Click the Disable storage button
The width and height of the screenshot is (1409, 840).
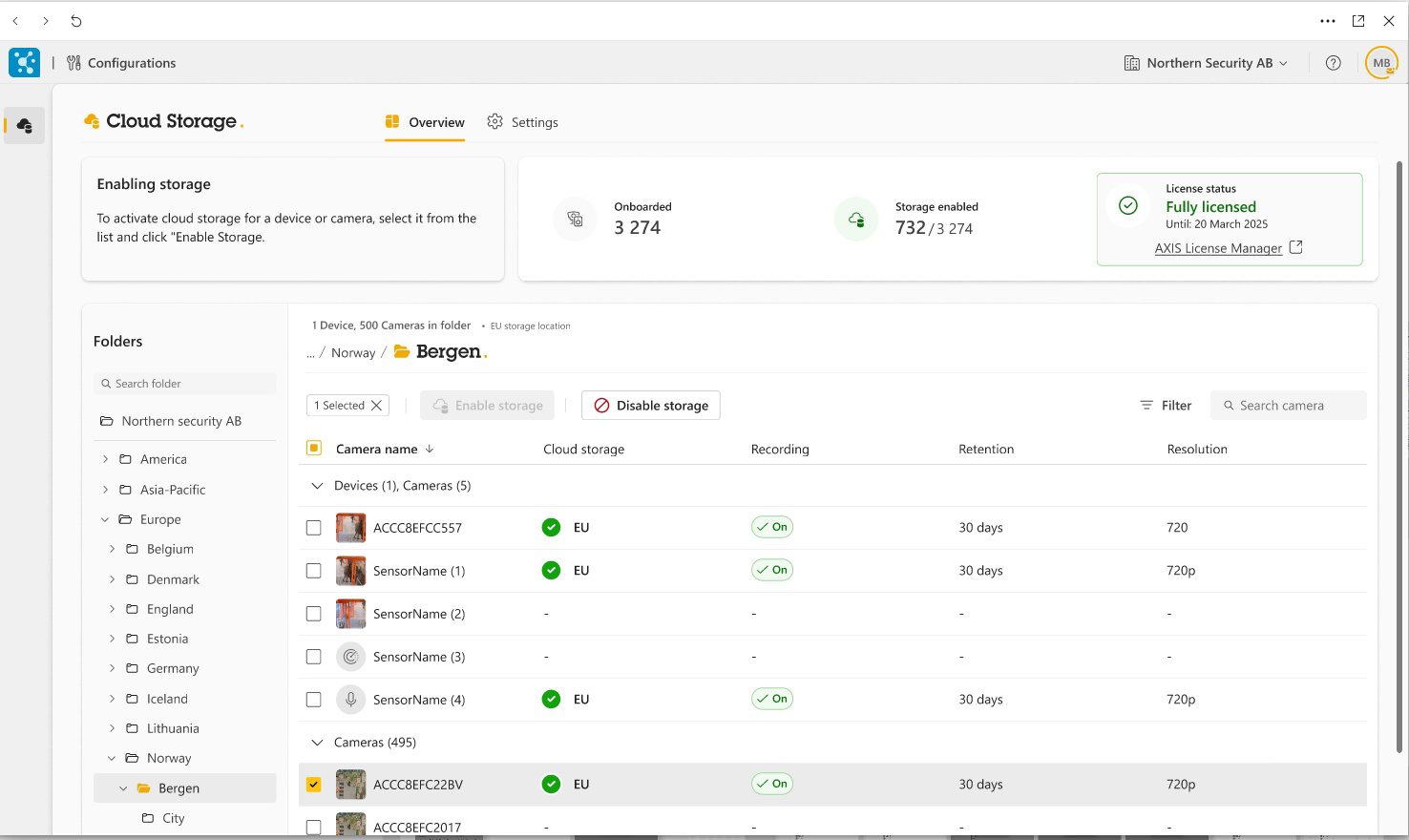pyautogui.click(x=651, y=406)
